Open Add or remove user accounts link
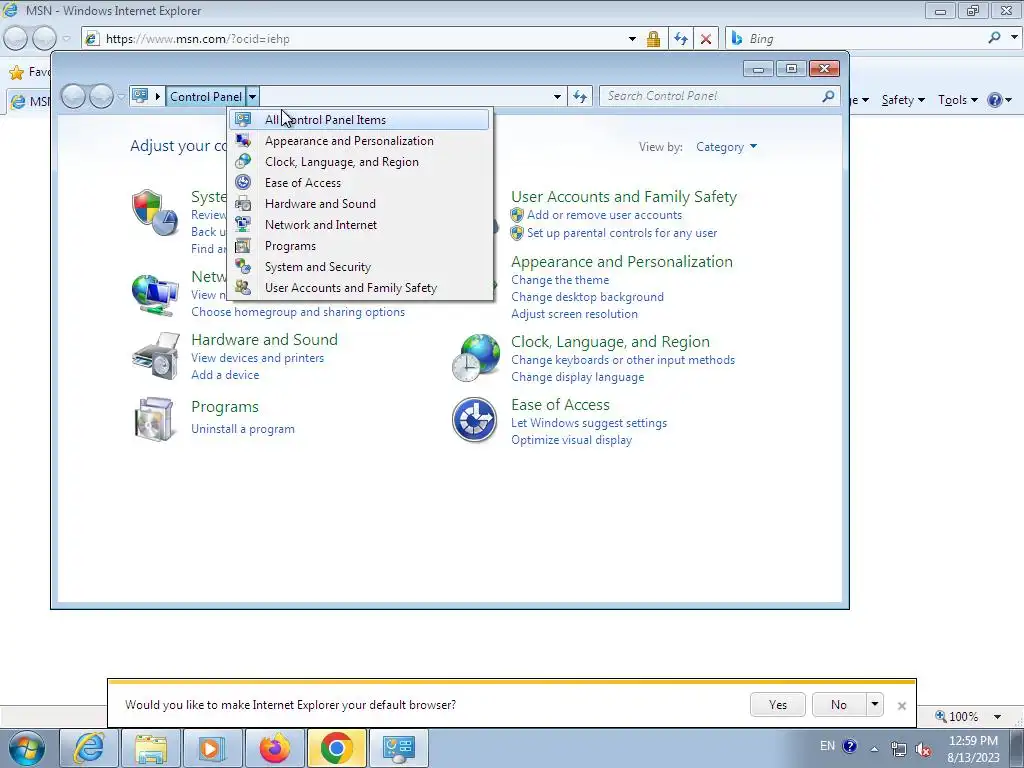Screen dimensions: 1024x768 (x=605, y=215)
